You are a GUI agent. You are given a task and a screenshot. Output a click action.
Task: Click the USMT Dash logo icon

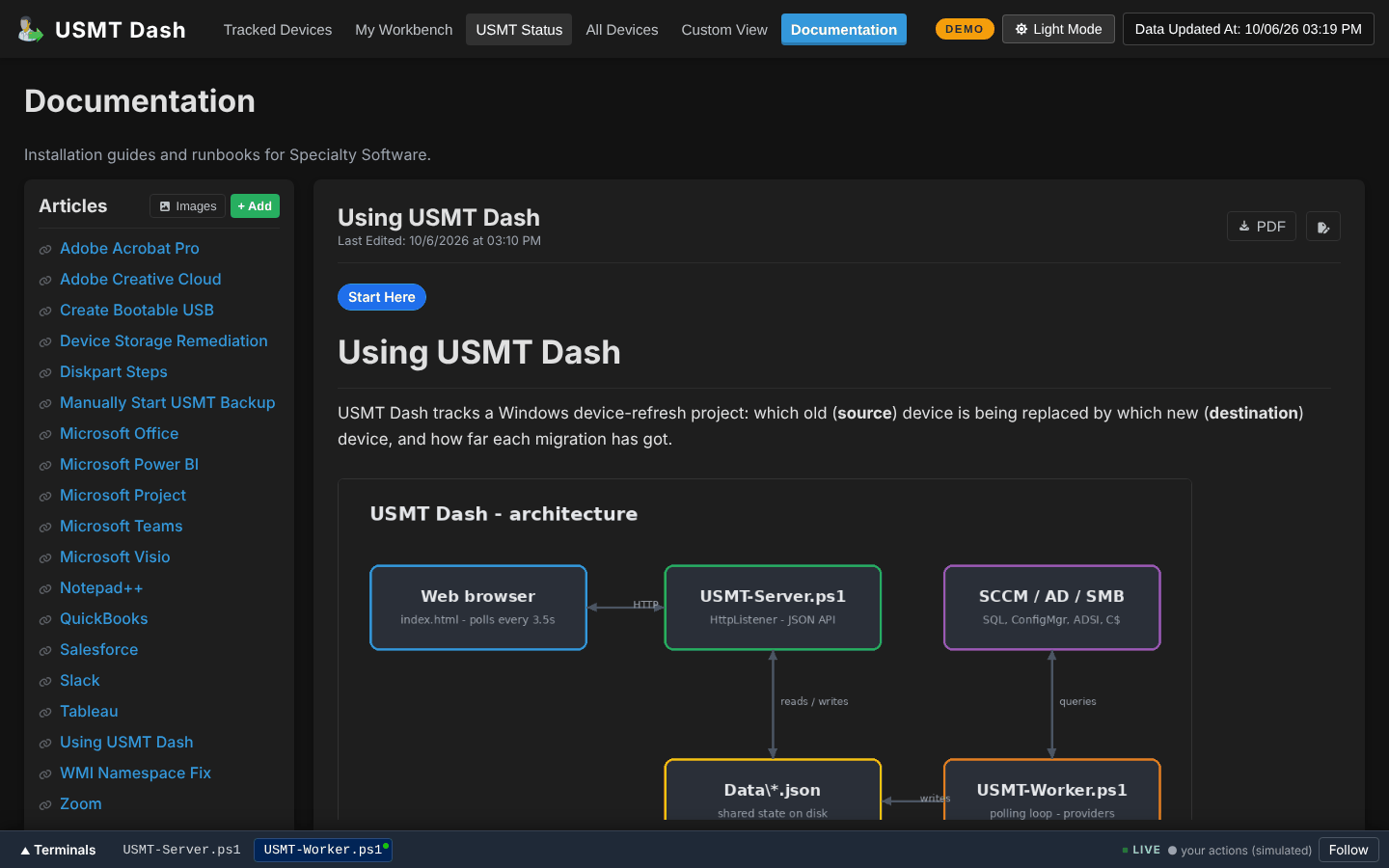(x=31, y=29)
